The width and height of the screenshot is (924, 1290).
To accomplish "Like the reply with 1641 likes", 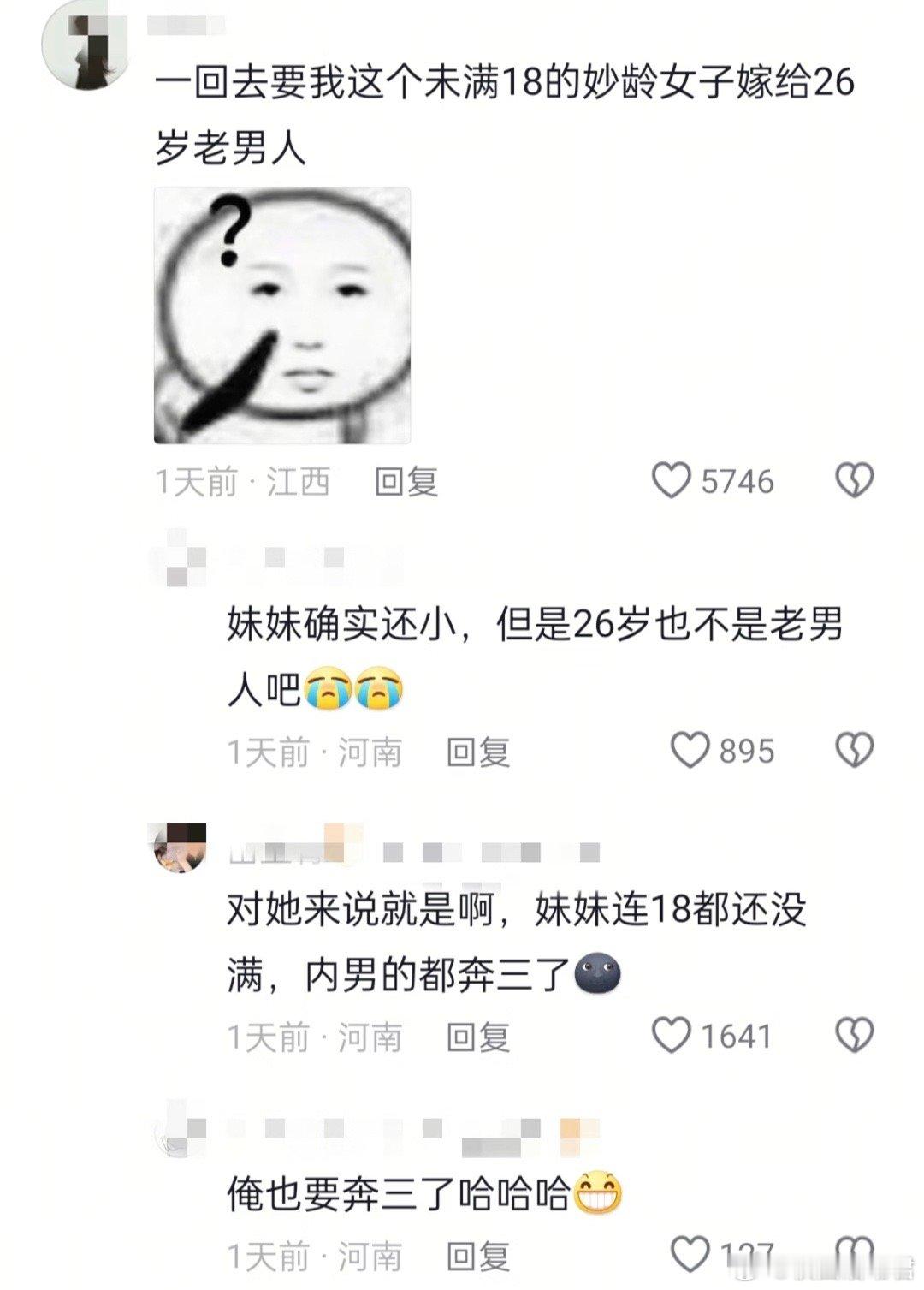I will click(672, 1035).
